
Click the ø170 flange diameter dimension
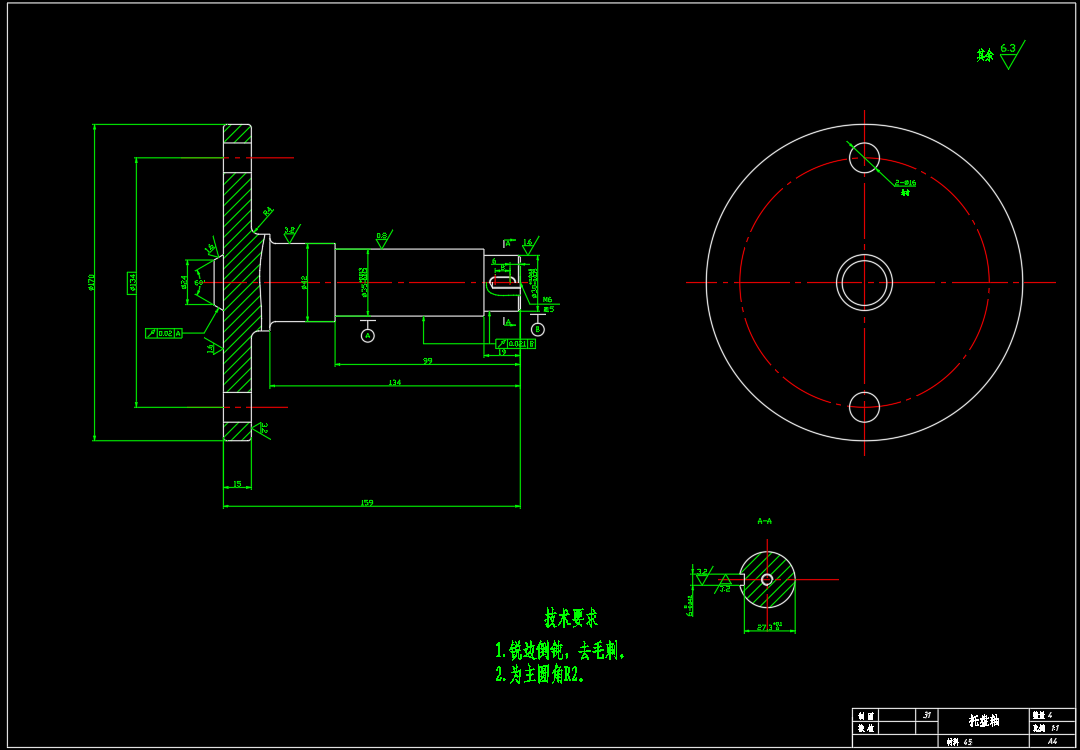[92, 282]
